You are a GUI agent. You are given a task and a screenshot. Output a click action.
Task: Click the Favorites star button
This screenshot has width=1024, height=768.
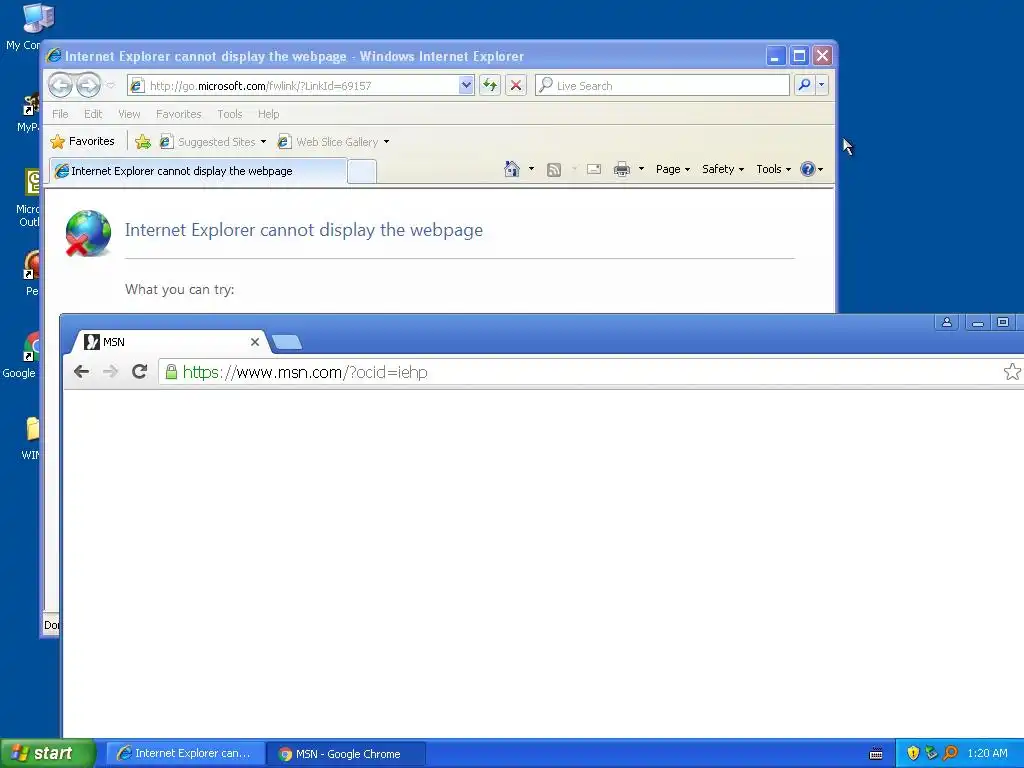(82, 141)
